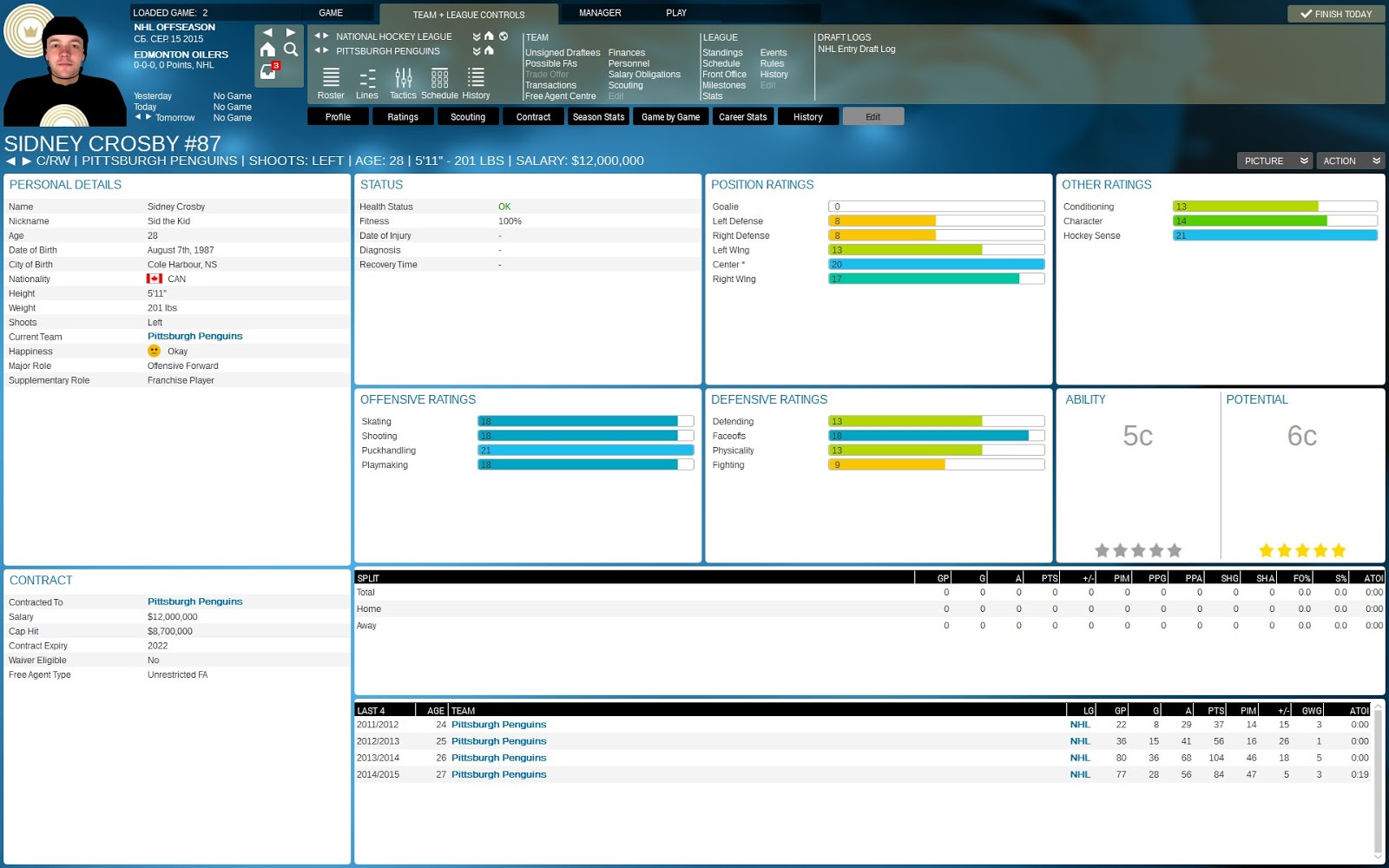
Task: Open Unsigned Draftees in the Team menu
Action: pos(563,53)
